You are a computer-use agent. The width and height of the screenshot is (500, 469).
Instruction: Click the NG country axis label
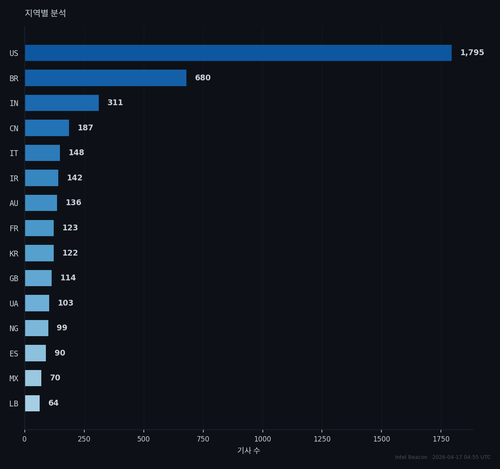coord(14,329)
